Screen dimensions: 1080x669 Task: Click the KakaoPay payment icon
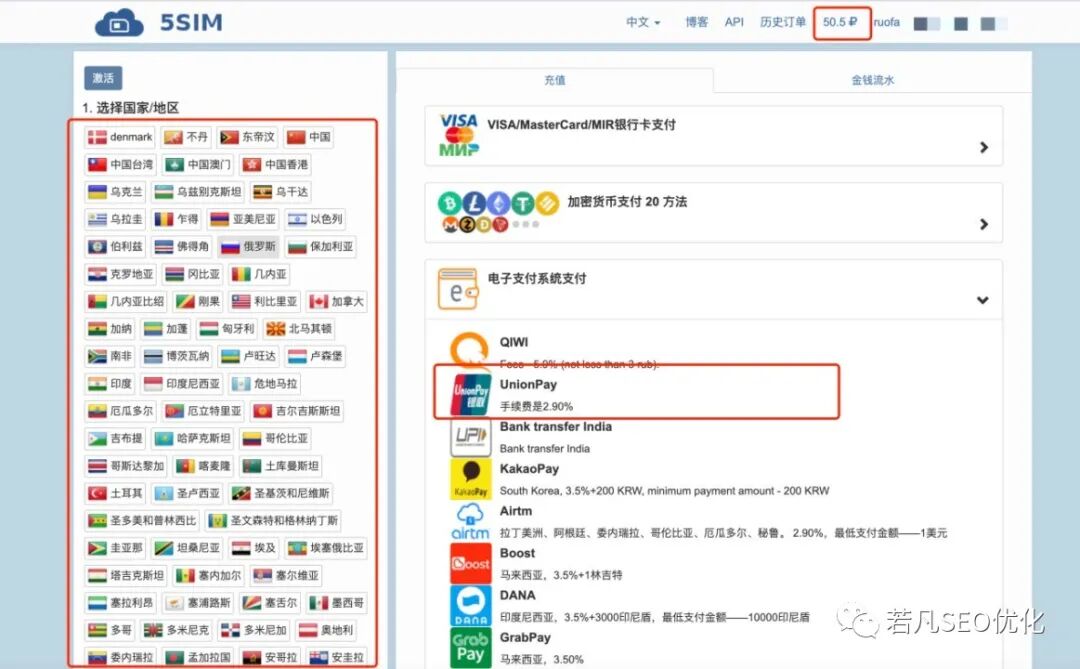[x=470, y=477]
